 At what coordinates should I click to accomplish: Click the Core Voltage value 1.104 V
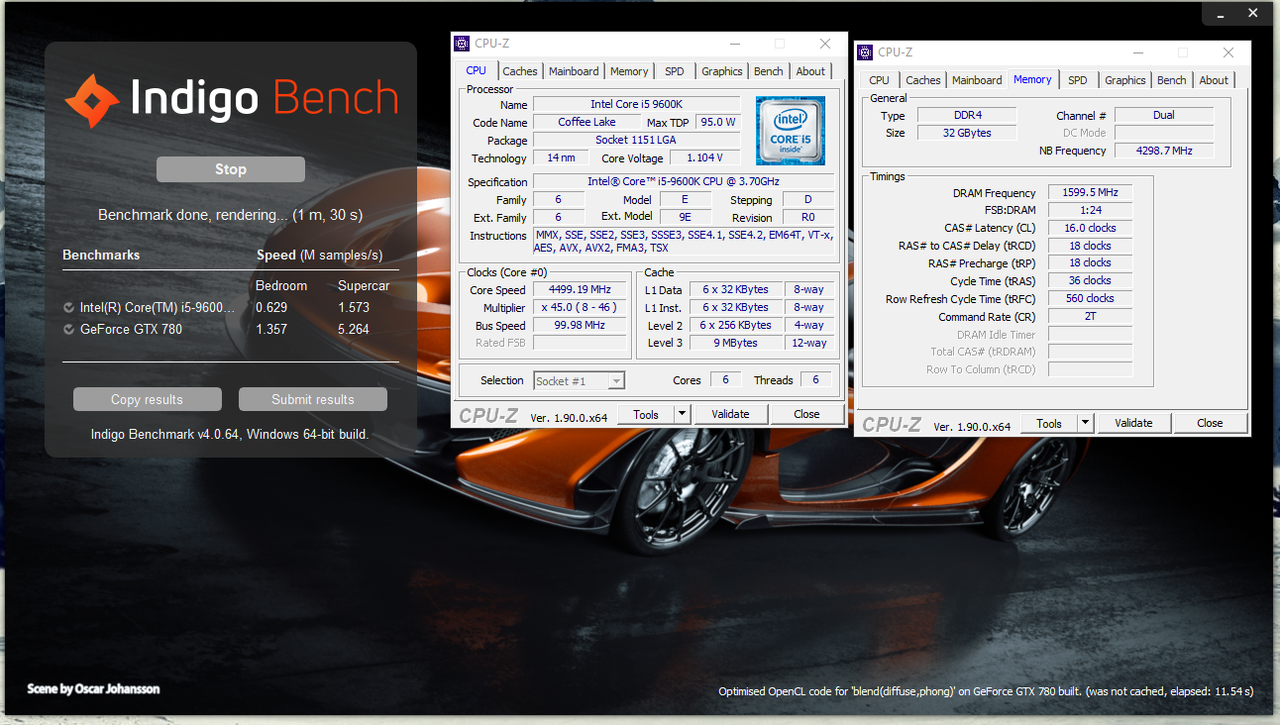tap(705, 158)
